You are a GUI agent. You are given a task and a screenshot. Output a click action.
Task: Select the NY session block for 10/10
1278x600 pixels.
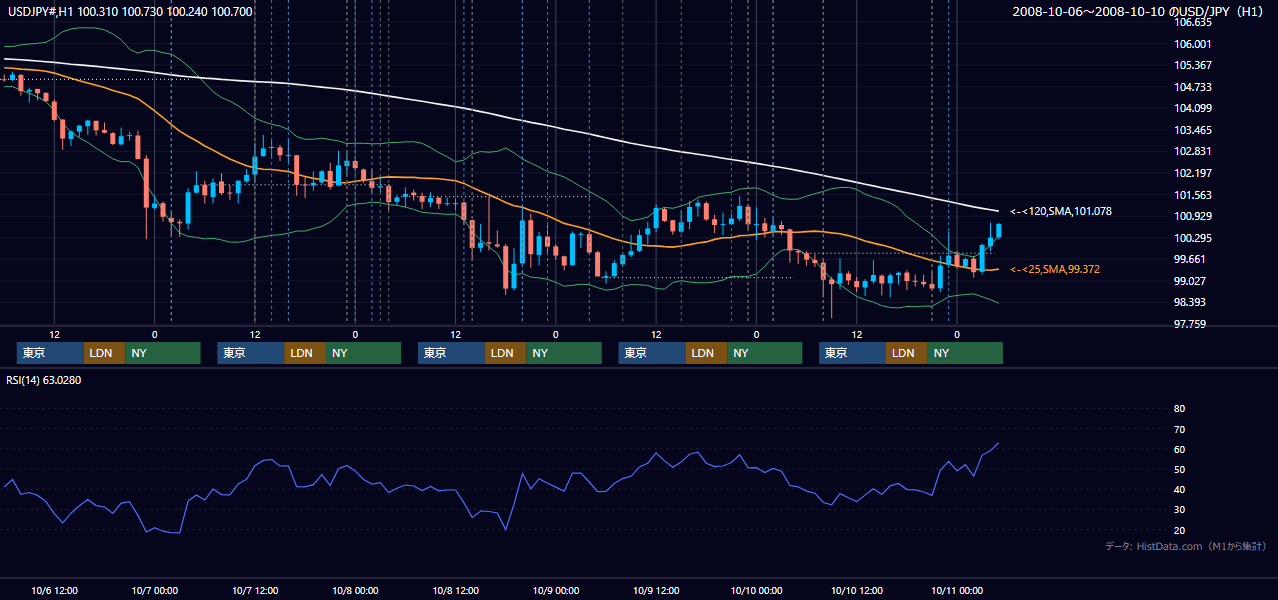coord(965,353)
